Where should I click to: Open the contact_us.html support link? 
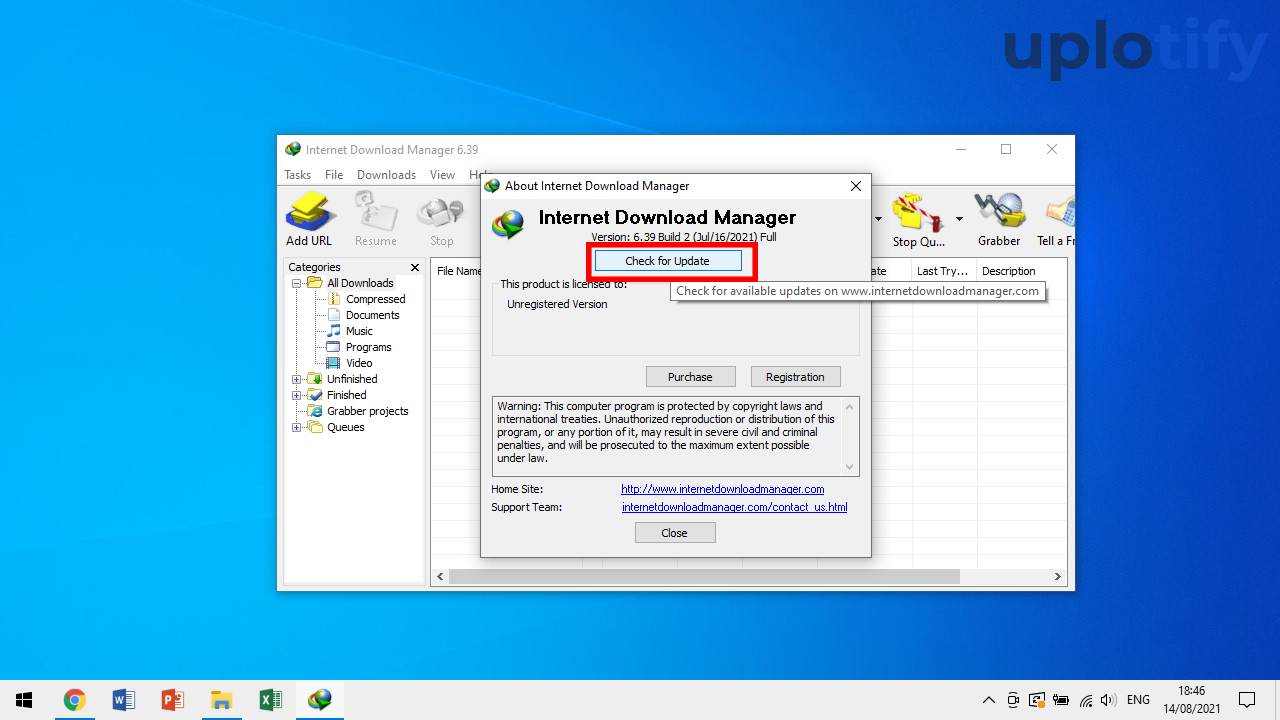click(x=734, y=507)
